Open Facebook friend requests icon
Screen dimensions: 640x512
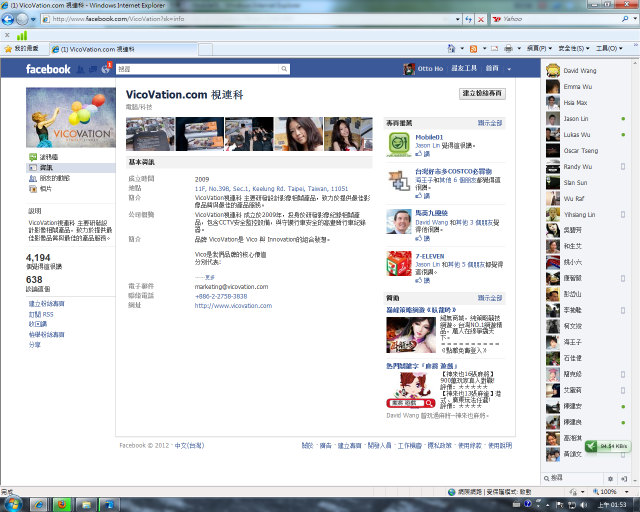coord(80,69)
